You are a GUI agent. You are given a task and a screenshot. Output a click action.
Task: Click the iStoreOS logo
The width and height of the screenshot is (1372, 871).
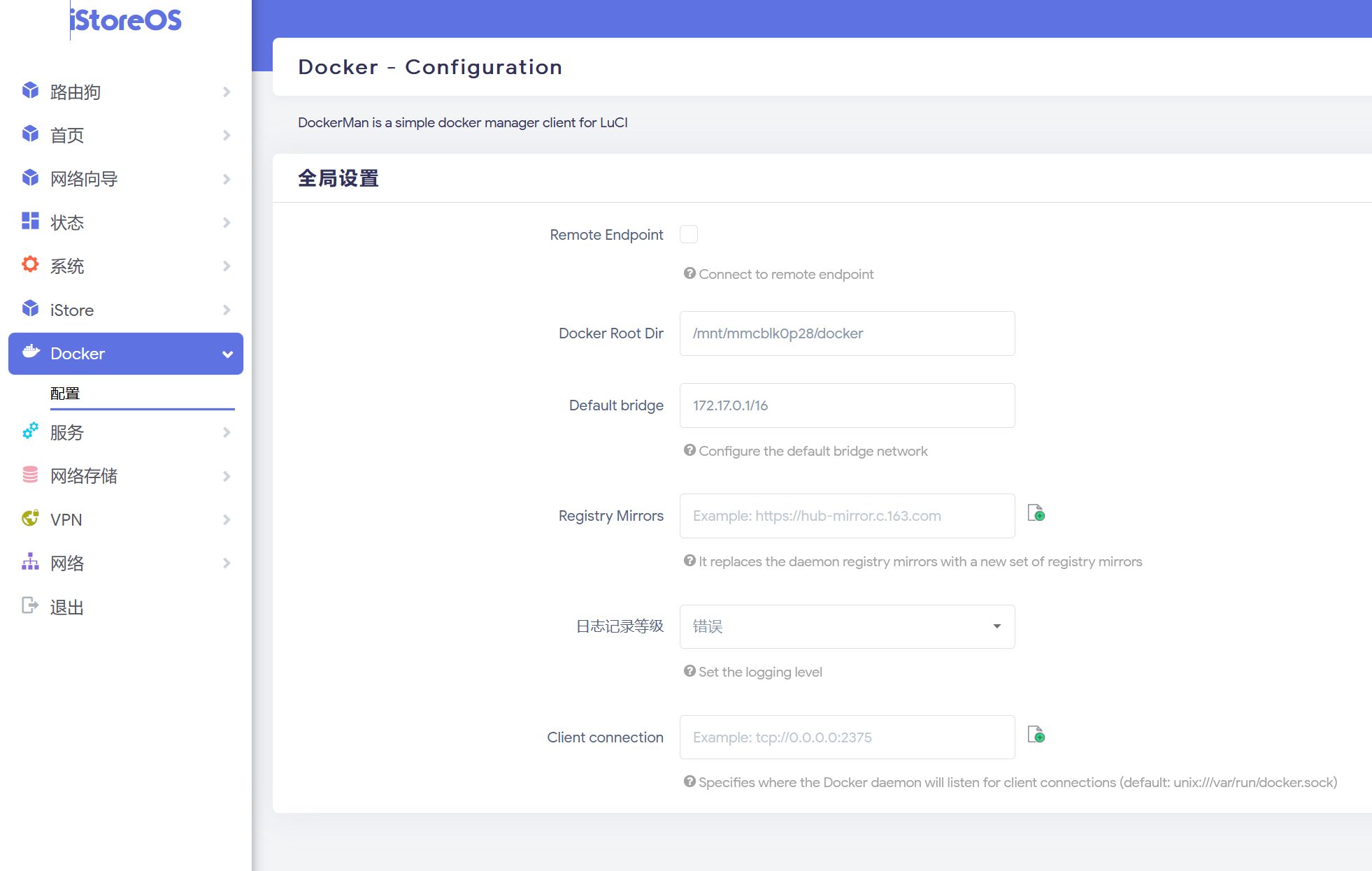(x=126, y=20)
